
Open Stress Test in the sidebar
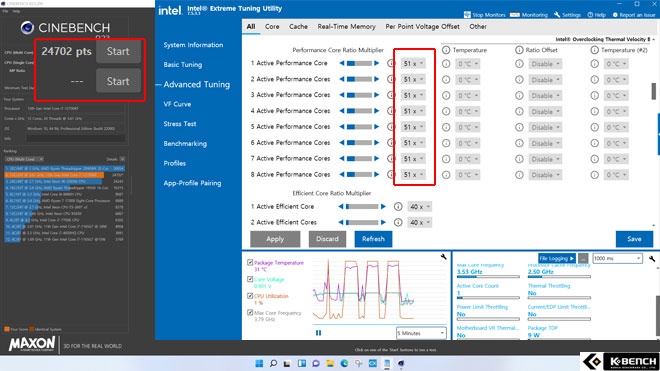pos(180,124)
